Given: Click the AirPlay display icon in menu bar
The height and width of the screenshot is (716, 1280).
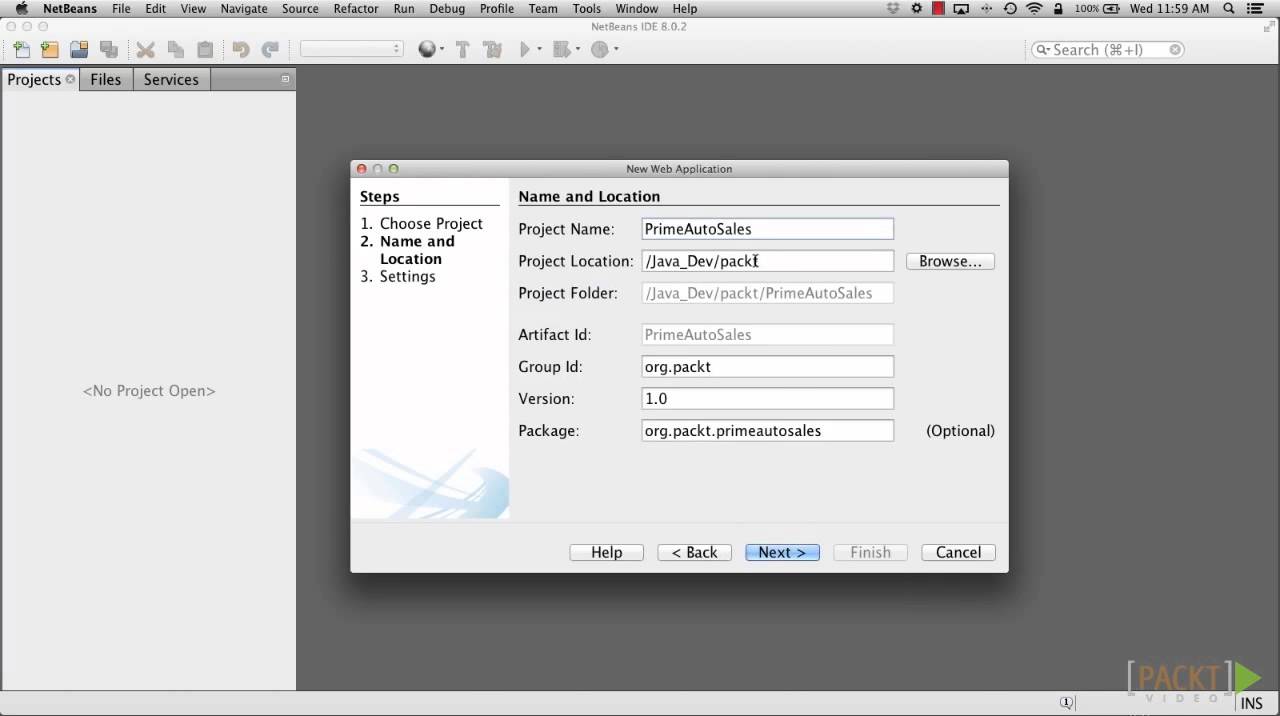Looking at the screenshot, I should [x=961, y=9].
